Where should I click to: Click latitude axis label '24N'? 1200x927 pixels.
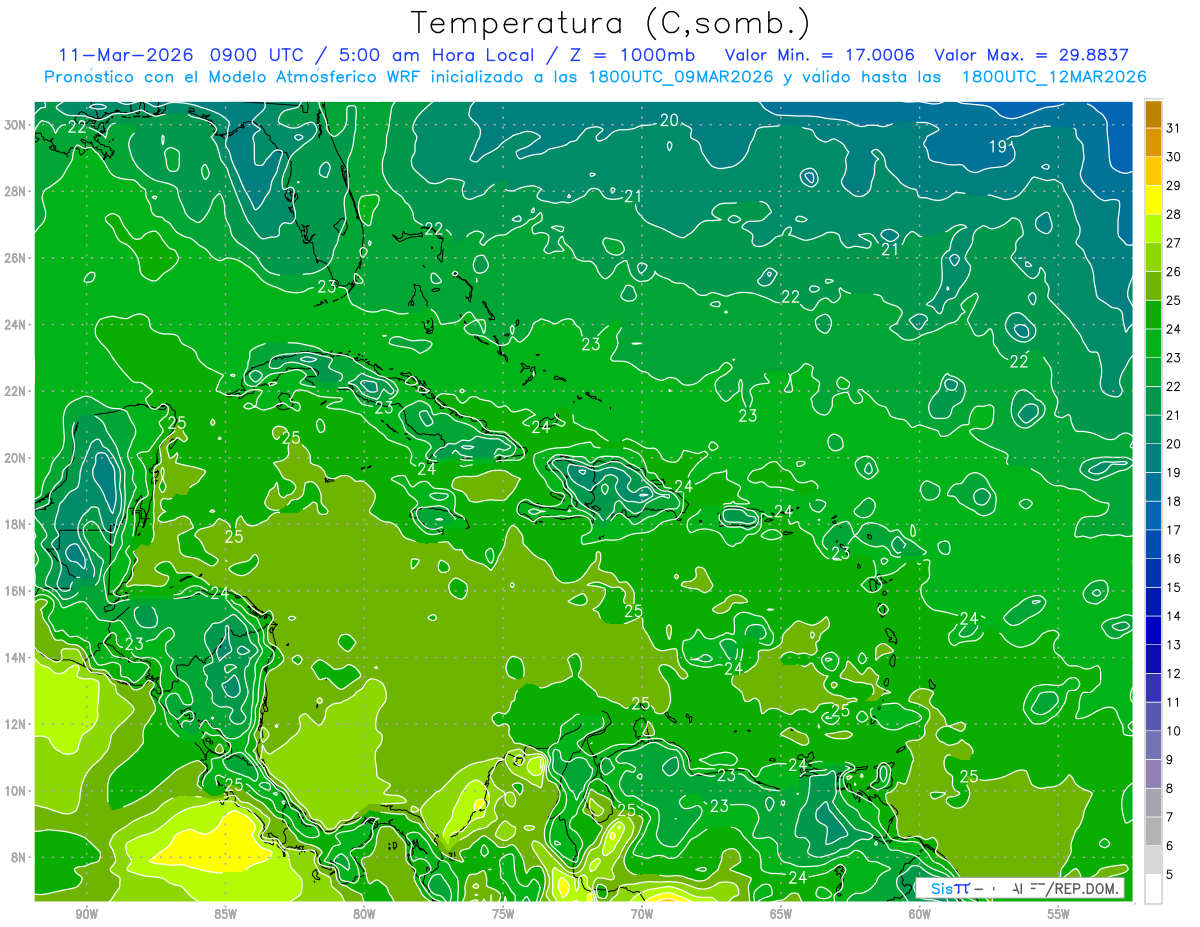tap(16, 325)
